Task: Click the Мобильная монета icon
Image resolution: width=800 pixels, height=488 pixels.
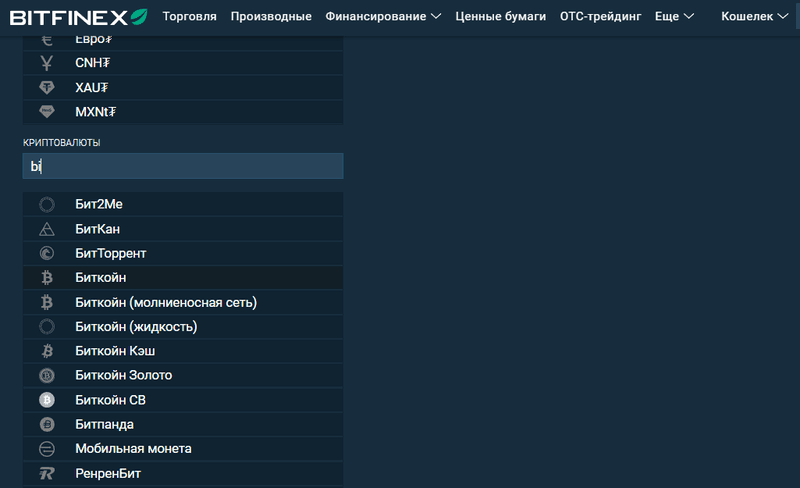Action: [46, 449]
